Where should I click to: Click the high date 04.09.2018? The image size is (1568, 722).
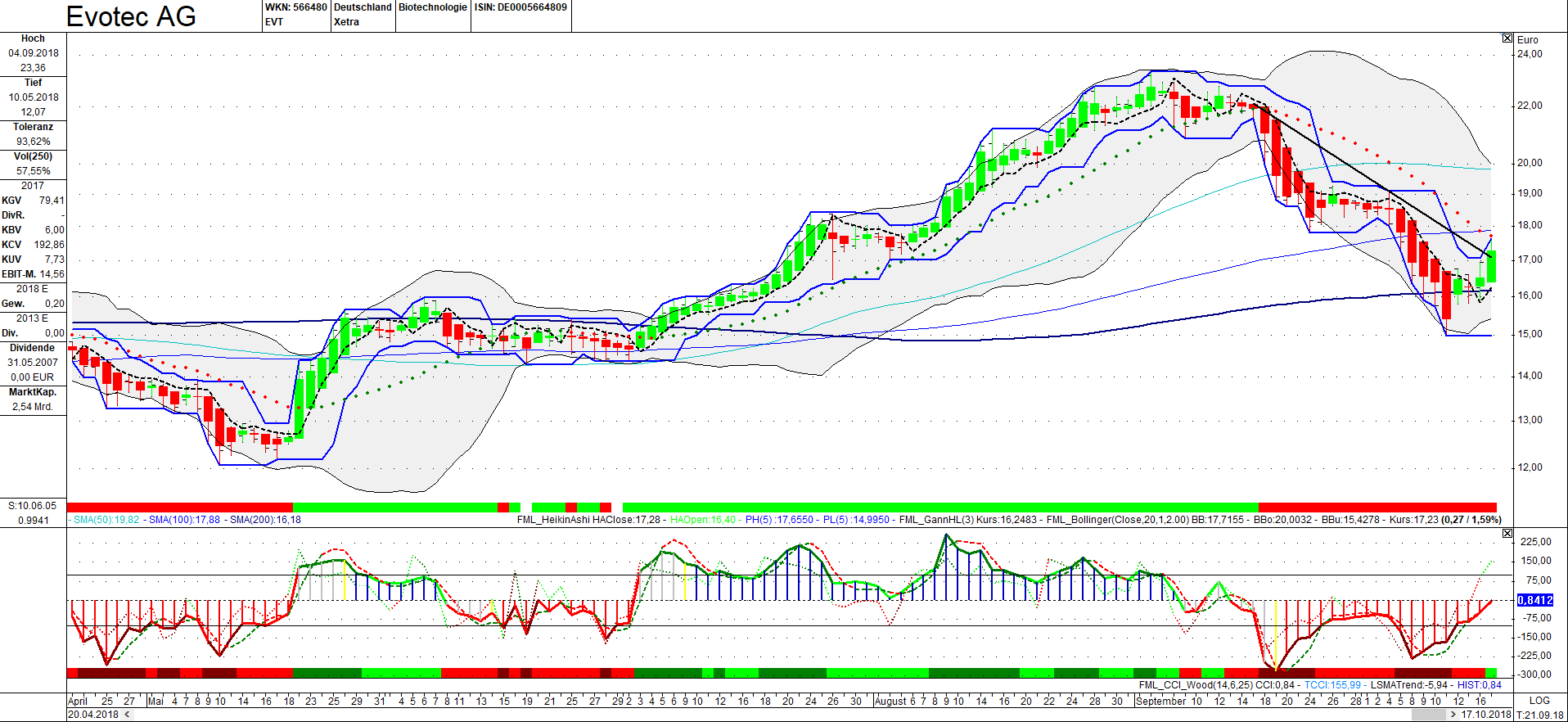coord(34,53)
